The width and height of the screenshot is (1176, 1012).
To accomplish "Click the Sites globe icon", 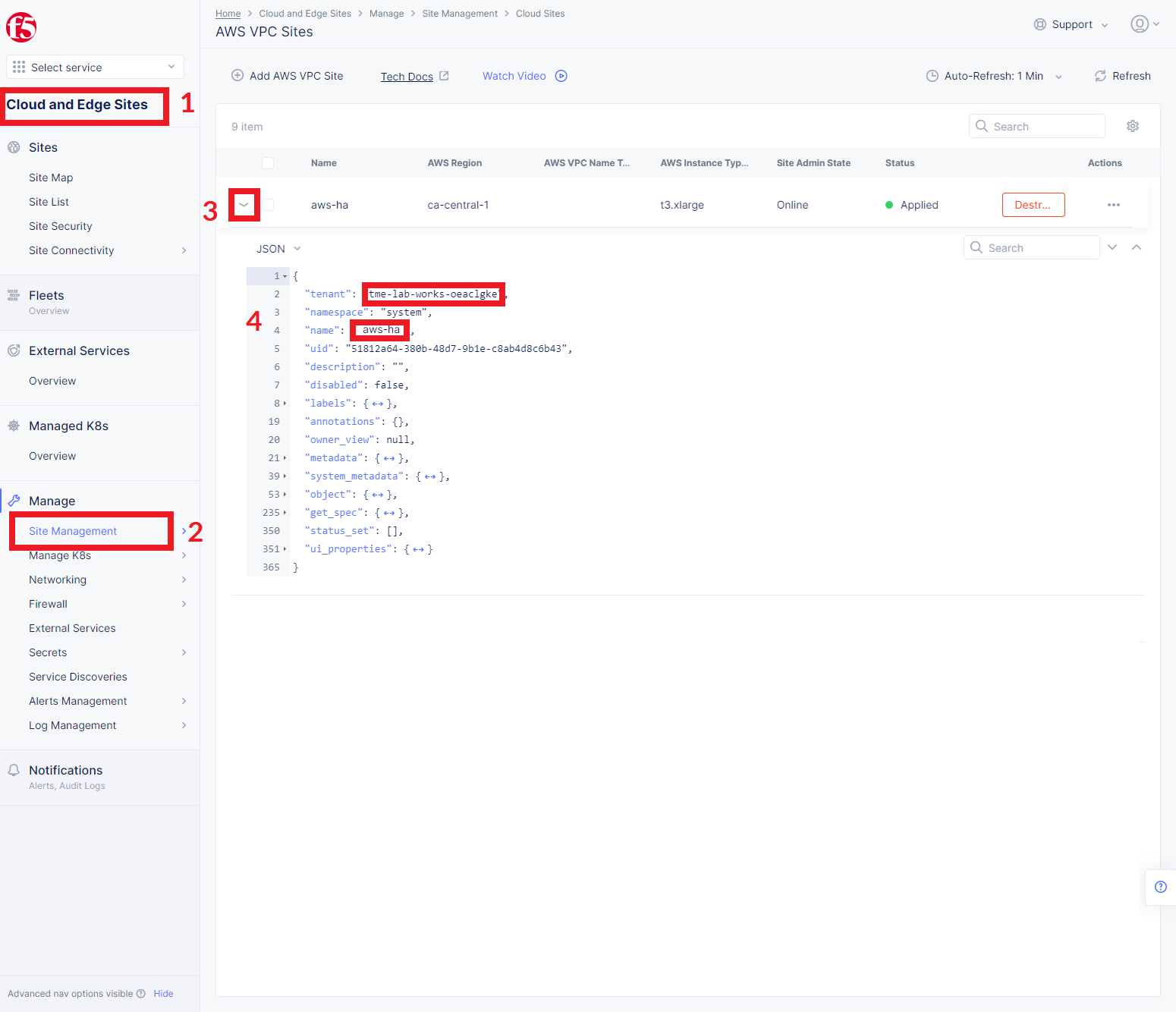I will (x=14, y=147).
